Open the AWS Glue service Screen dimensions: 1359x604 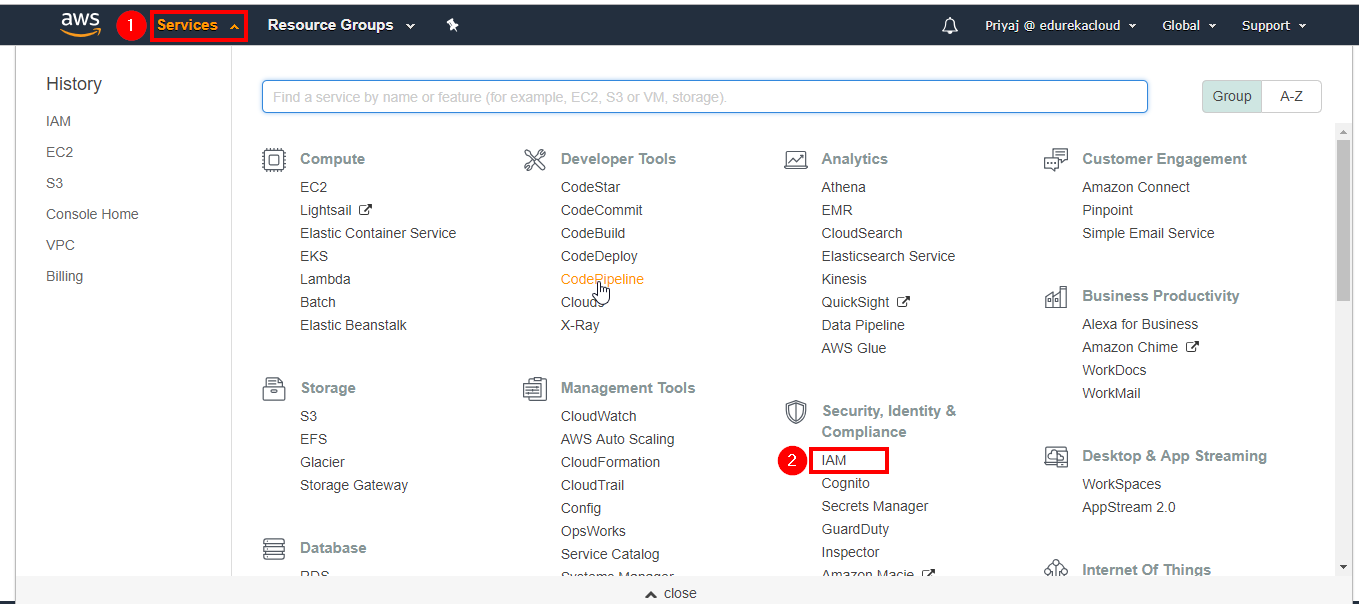[x=853, y=348]
